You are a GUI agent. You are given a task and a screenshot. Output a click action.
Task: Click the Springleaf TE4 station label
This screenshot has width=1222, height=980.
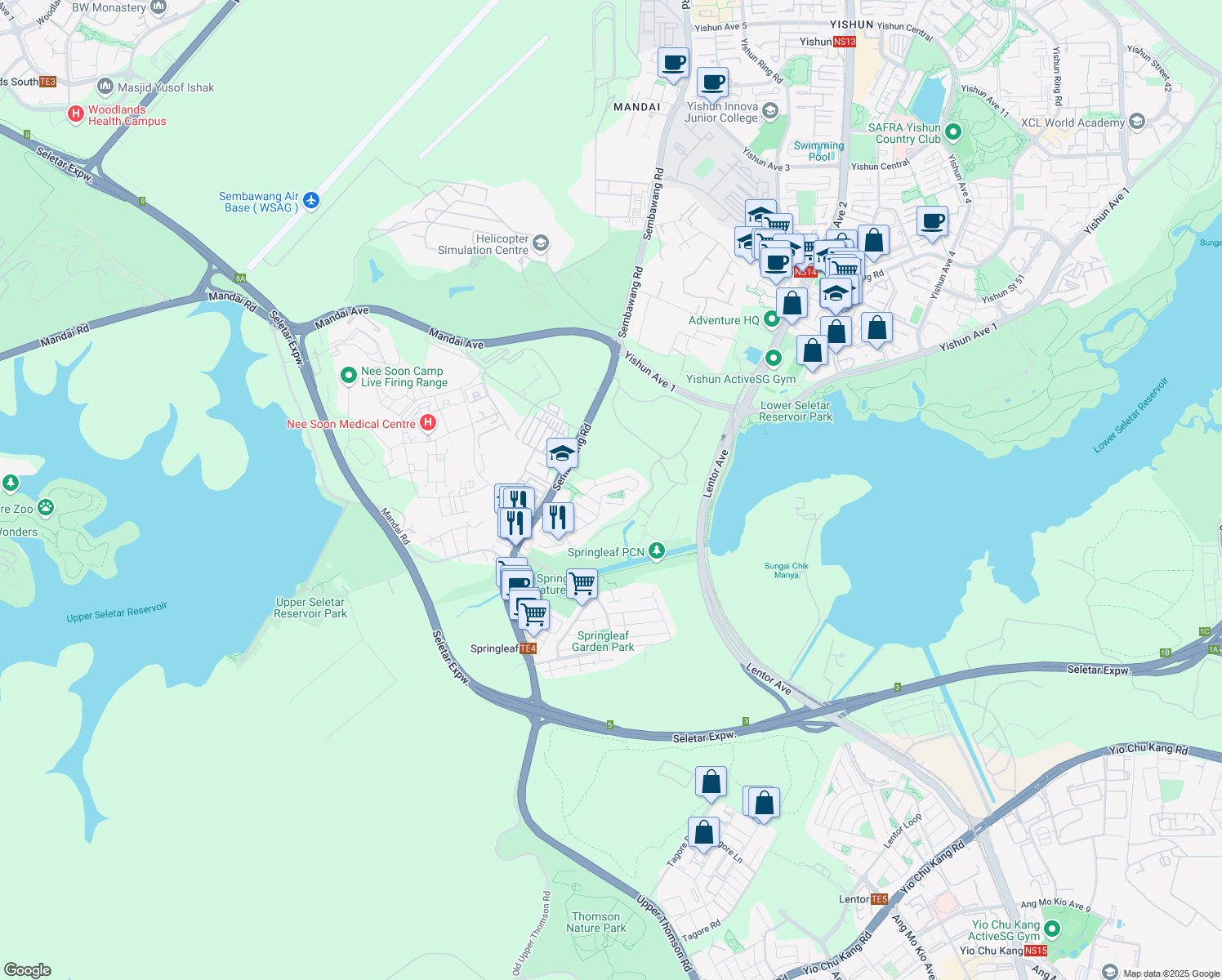pyautogui.click(x=503, y=648)
